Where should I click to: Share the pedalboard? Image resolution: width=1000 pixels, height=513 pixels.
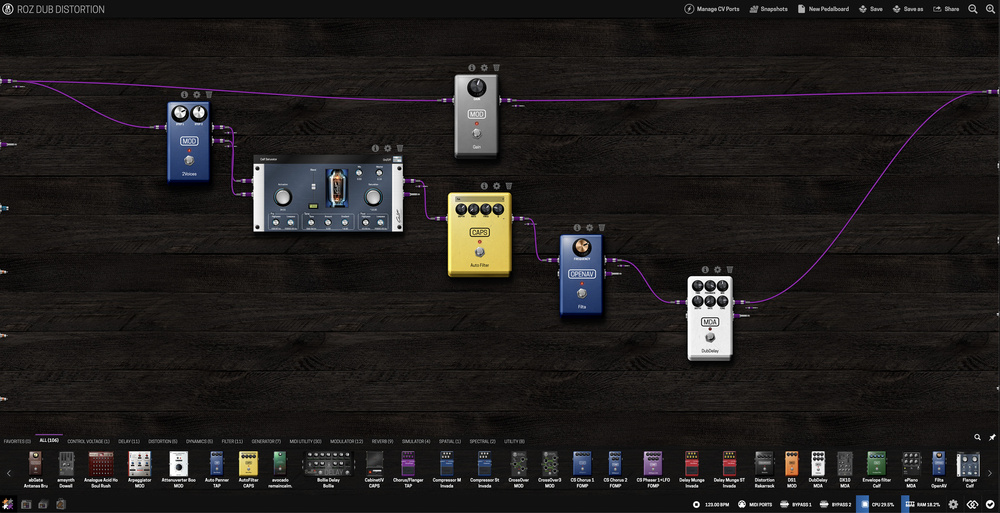(946, 9)
